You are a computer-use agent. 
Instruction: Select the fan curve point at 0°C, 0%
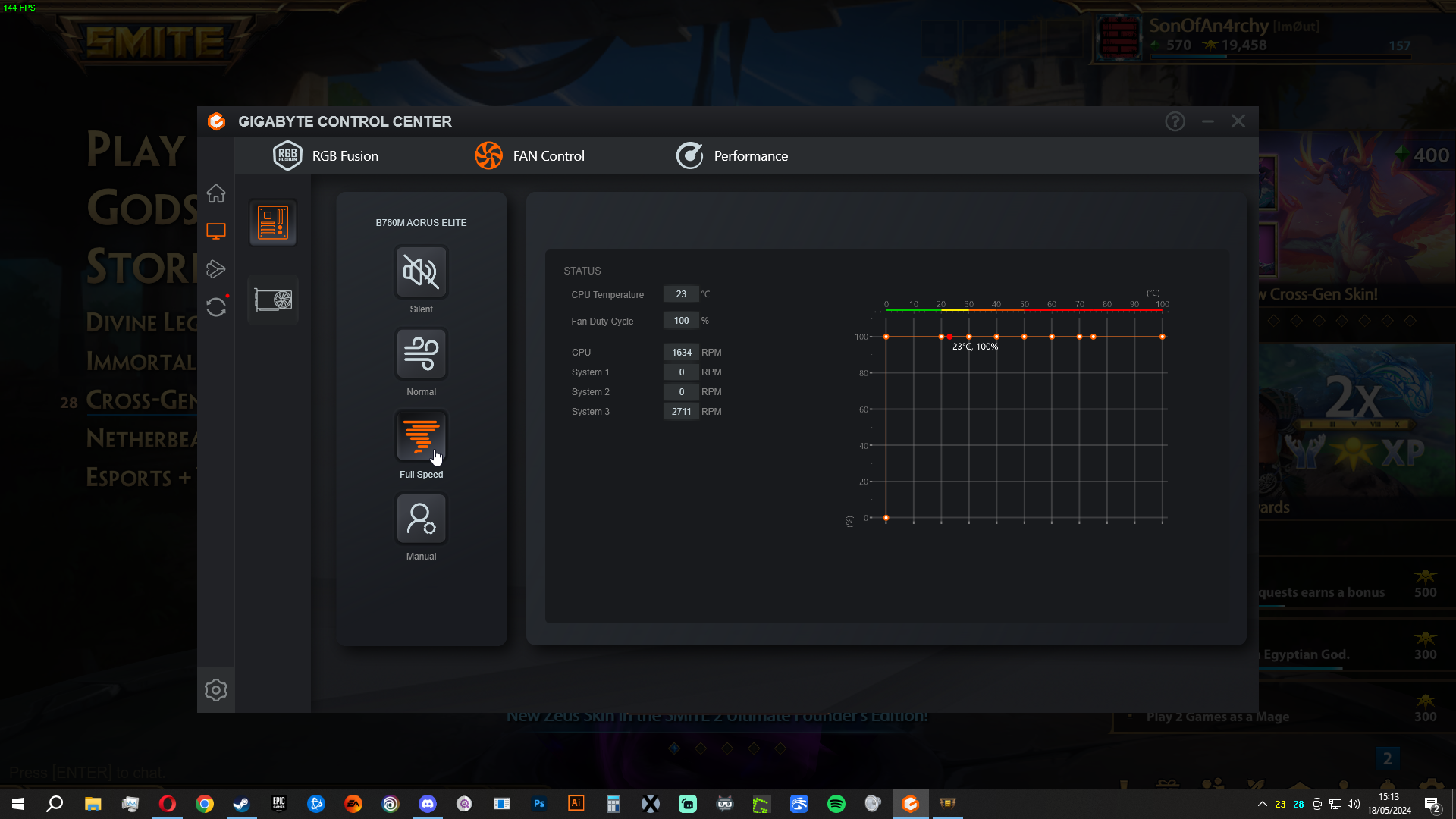click(886, 518)
